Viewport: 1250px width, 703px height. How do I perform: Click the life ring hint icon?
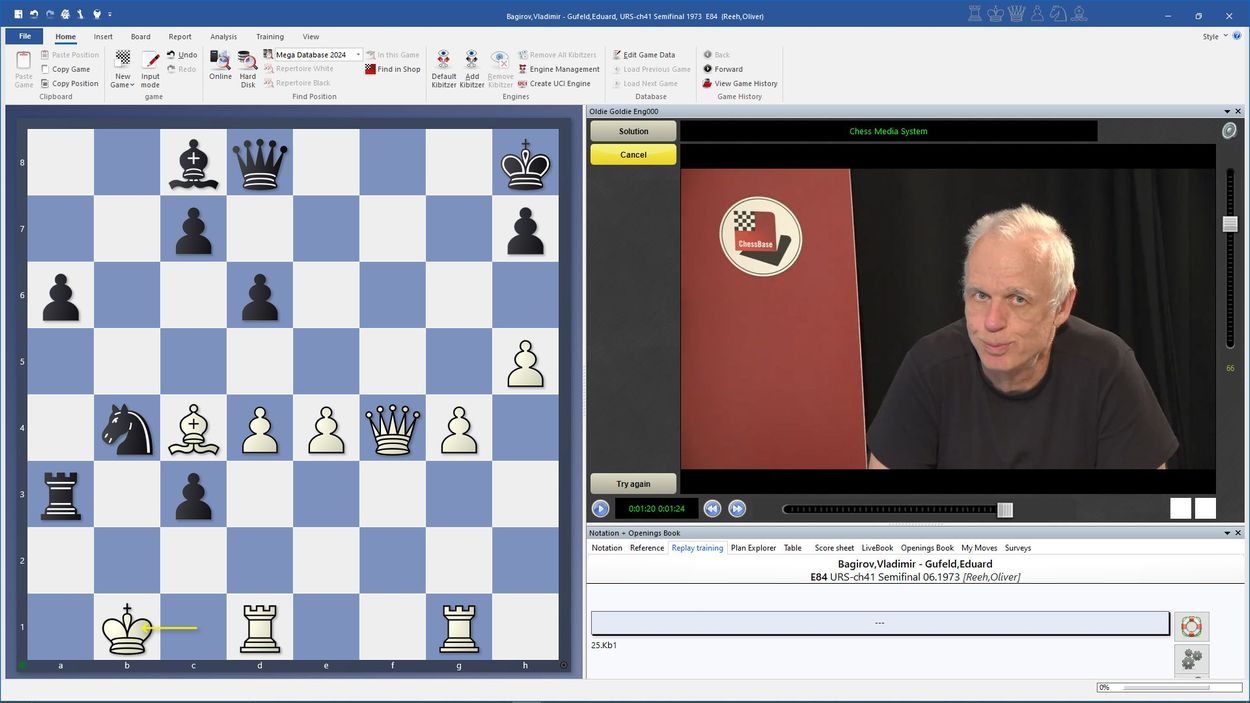point(1190,626)
